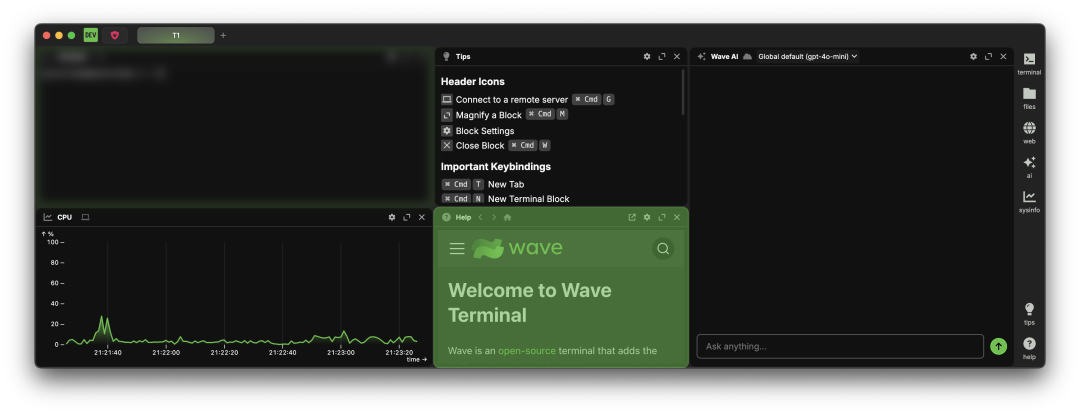Go to Help home page
The width and height of the screenshot is (1080, 414).
(x=508, y=217)
